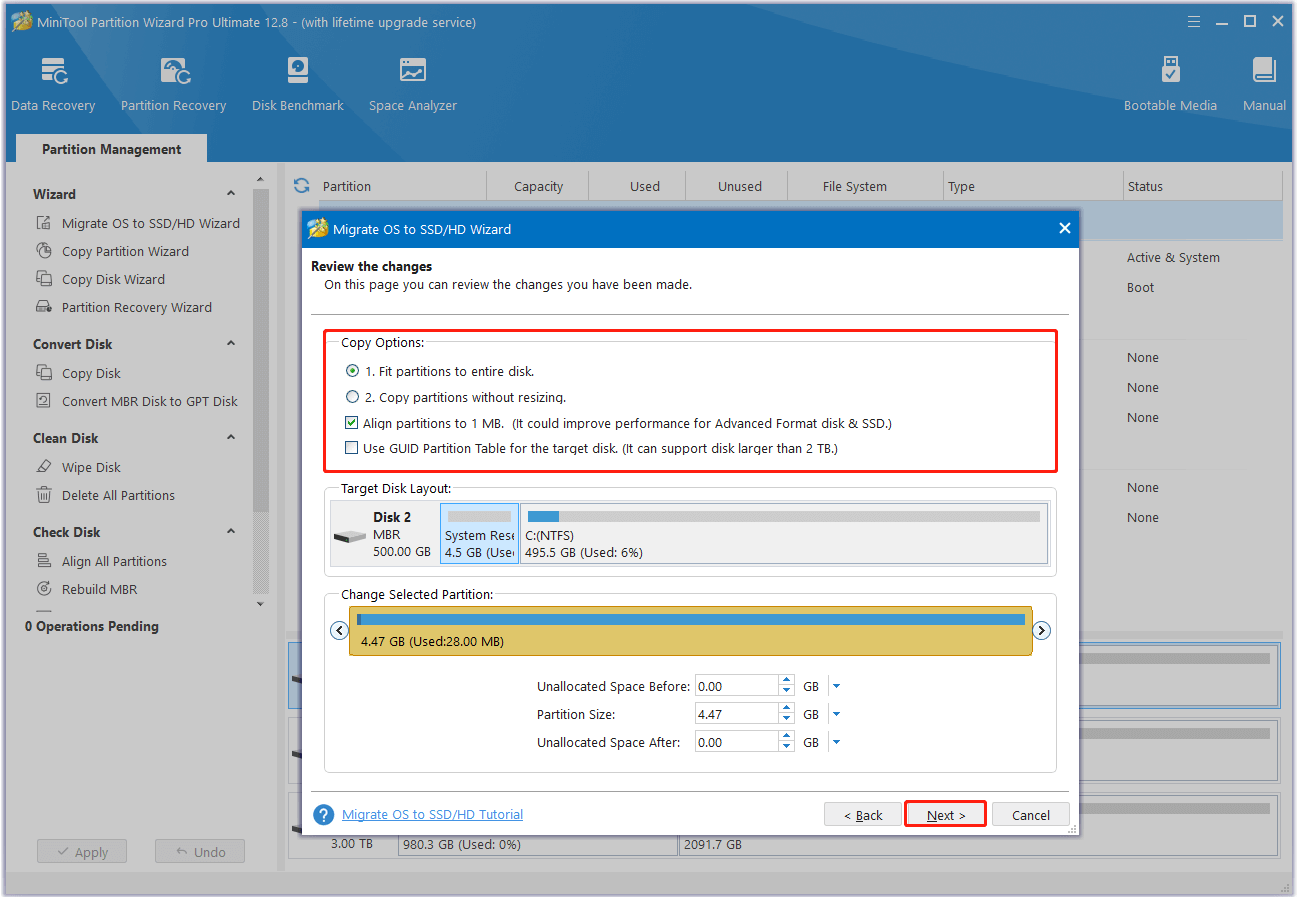Launch Partition Recovery from the toolbar
The height and width of the screenshot is (897, 1298).
pyautogui.click(x=173, y=85)
